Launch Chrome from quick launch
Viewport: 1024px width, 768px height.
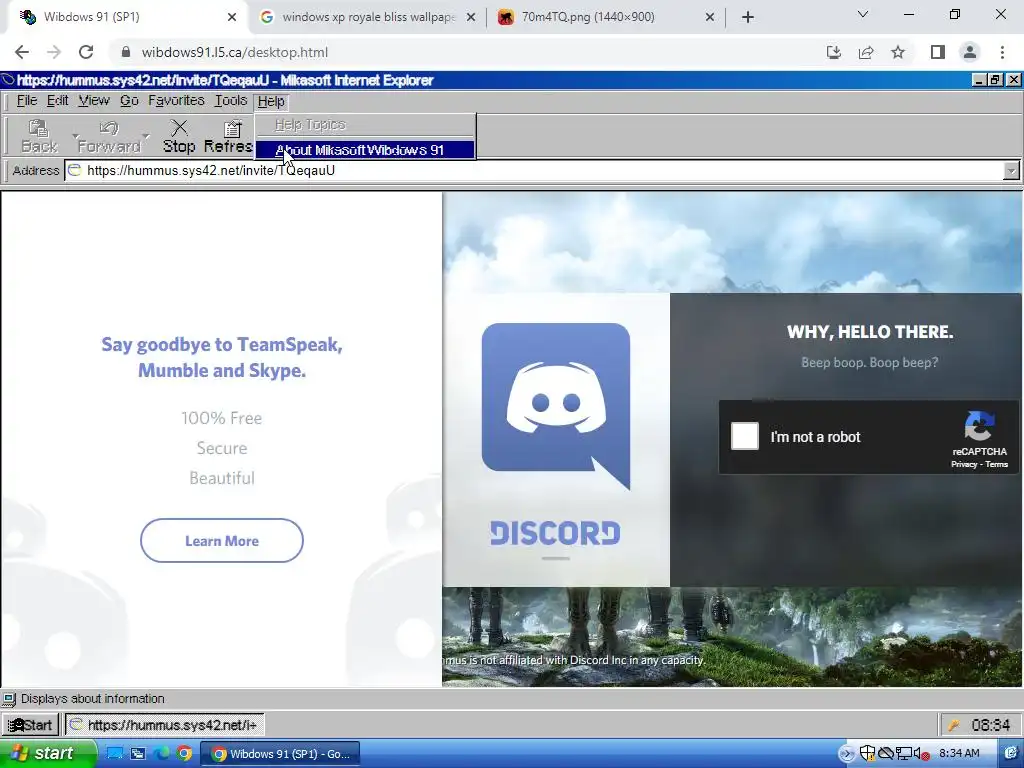184,754
